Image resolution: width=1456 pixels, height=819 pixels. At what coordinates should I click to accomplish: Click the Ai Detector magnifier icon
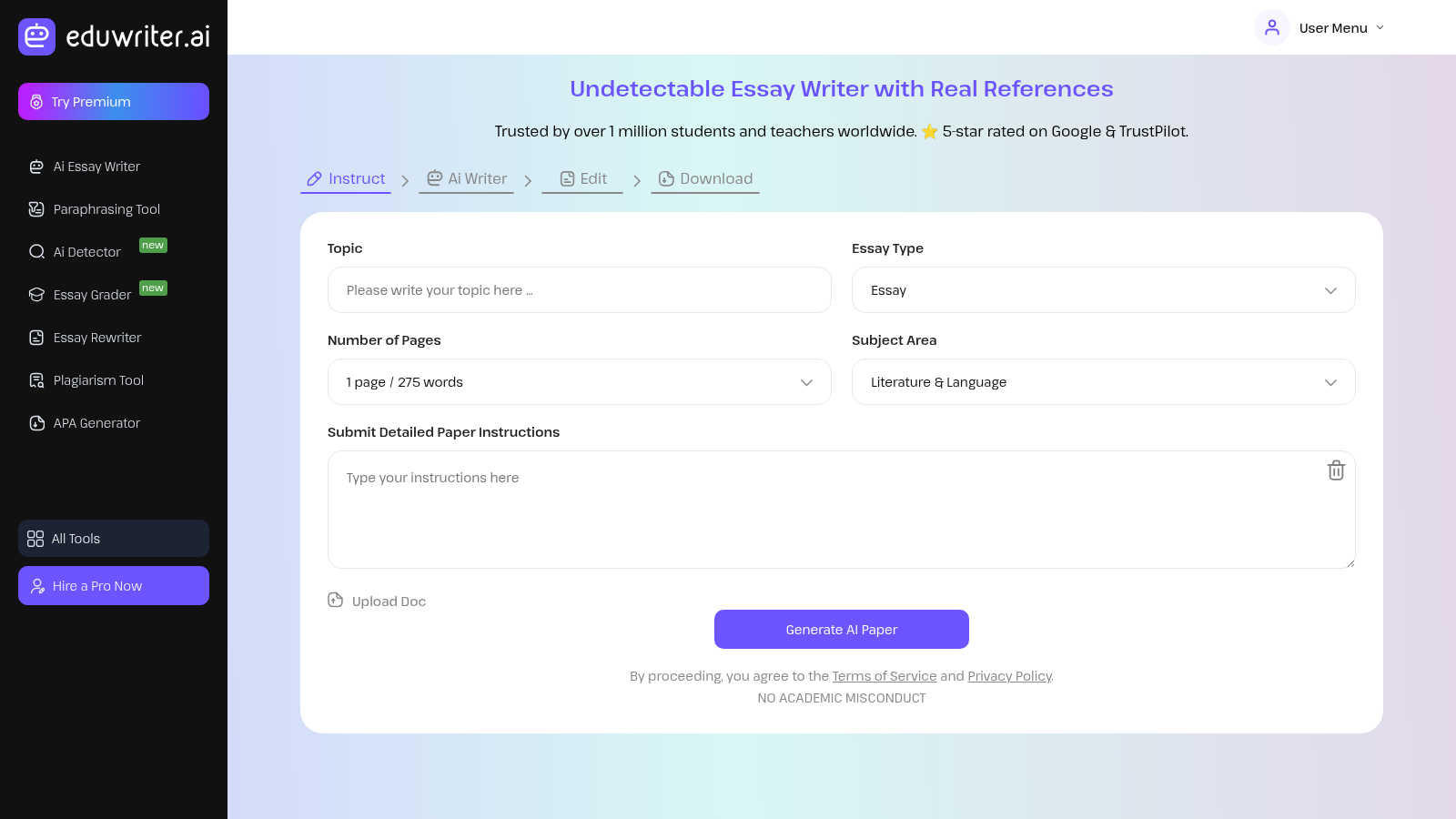(x=36, y=252)
